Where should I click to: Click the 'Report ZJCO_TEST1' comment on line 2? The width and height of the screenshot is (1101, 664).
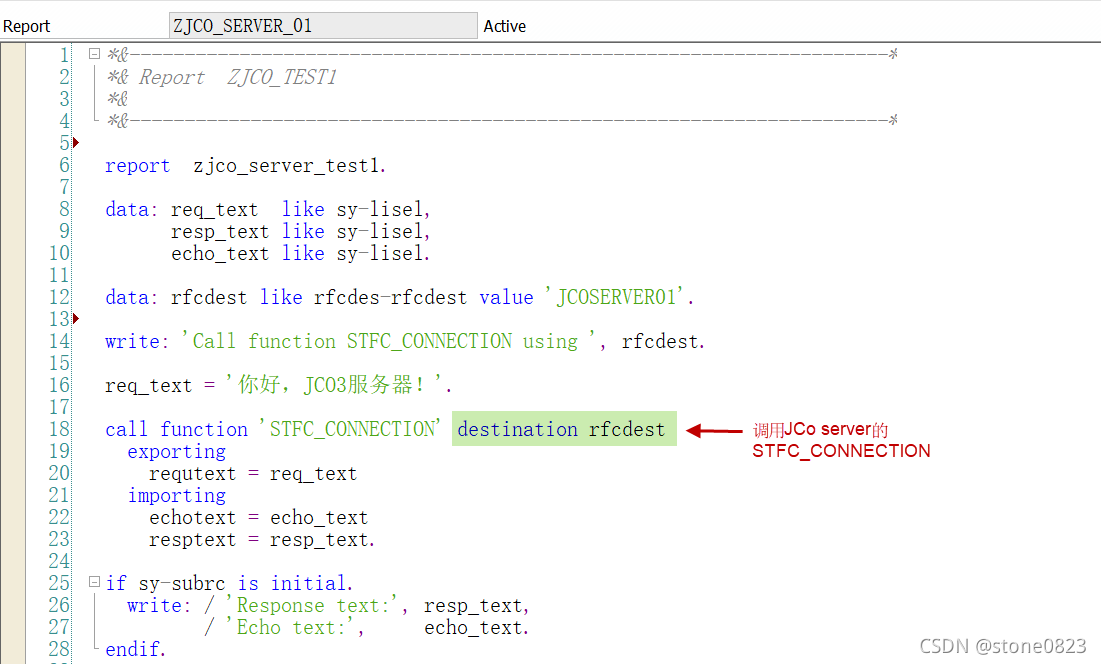click(238, 77)
